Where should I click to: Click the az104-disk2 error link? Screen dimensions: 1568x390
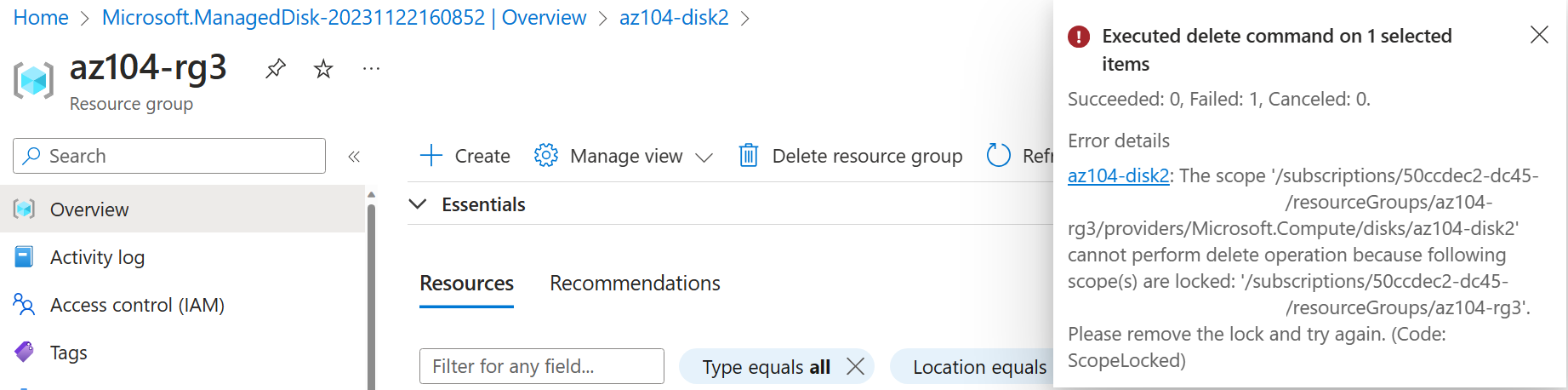(x=1118, y=175)
